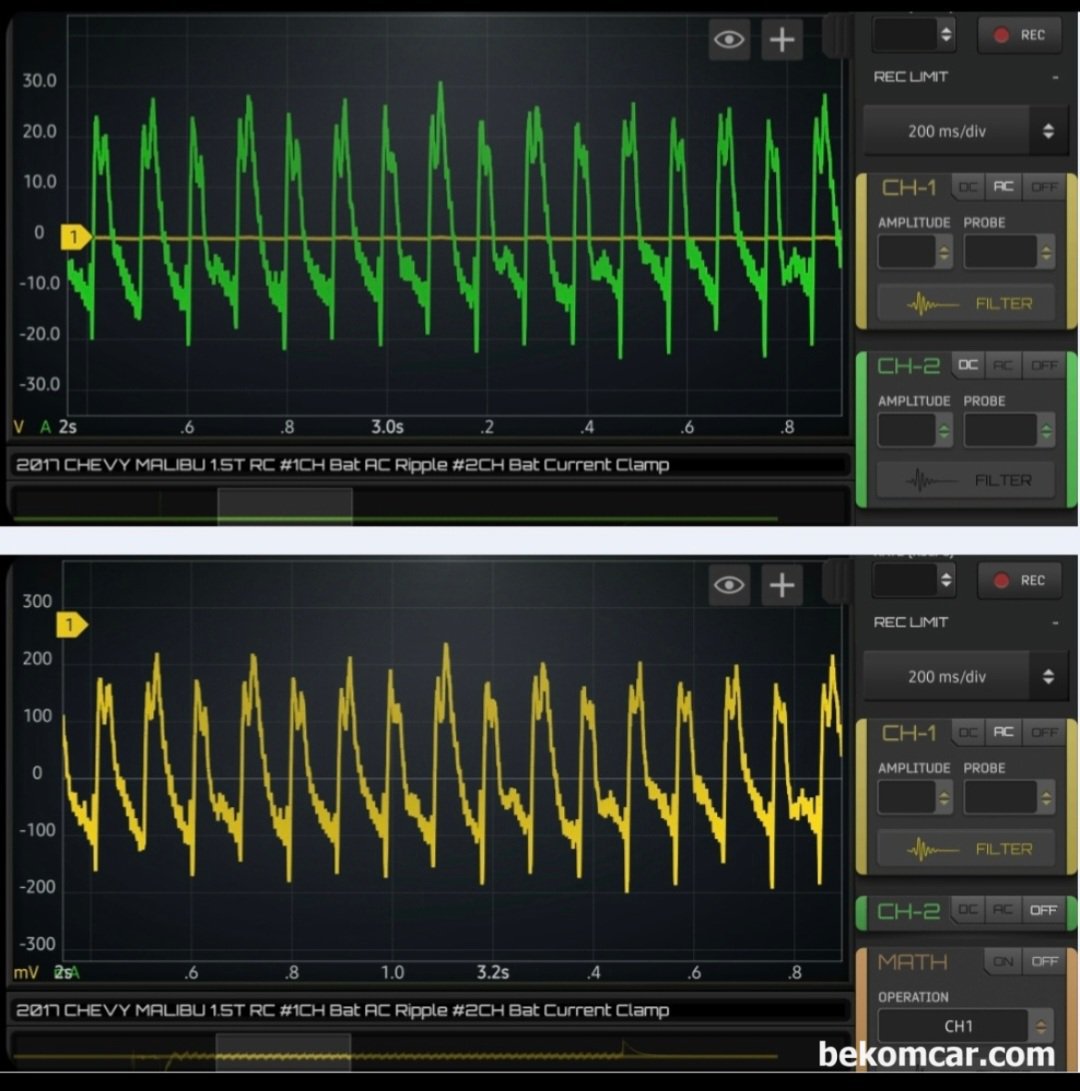
Task: Click the CH-1 AMPLITUDE stepper in the green-trace scope
Action: [x=914, y=252]
